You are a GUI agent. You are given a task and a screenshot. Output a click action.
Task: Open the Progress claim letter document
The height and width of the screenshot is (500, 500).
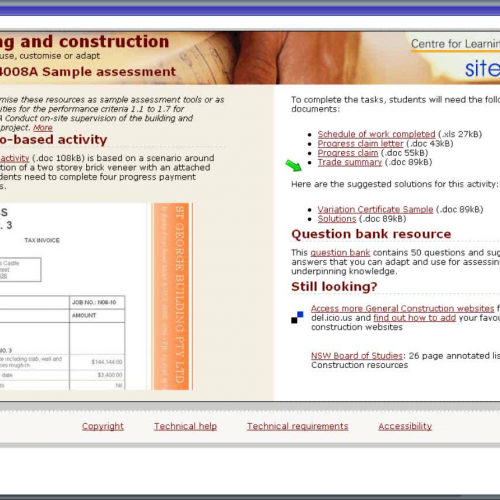coord(360,143)
